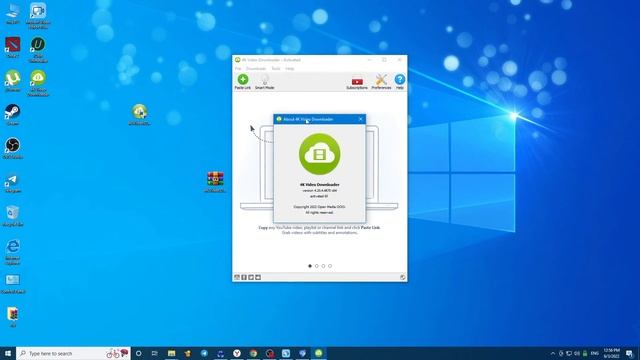Click first social icon in status bar

[x=237, y=278]
